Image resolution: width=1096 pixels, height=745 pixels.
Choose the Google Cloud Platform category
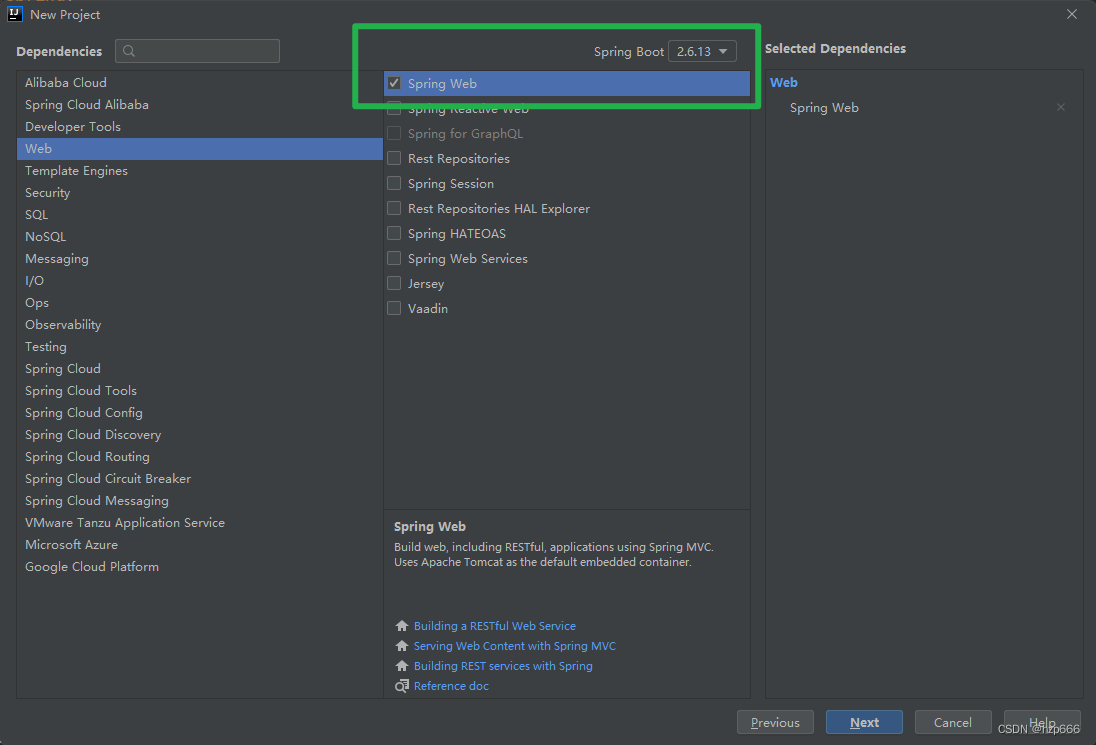tap(200, 567)
